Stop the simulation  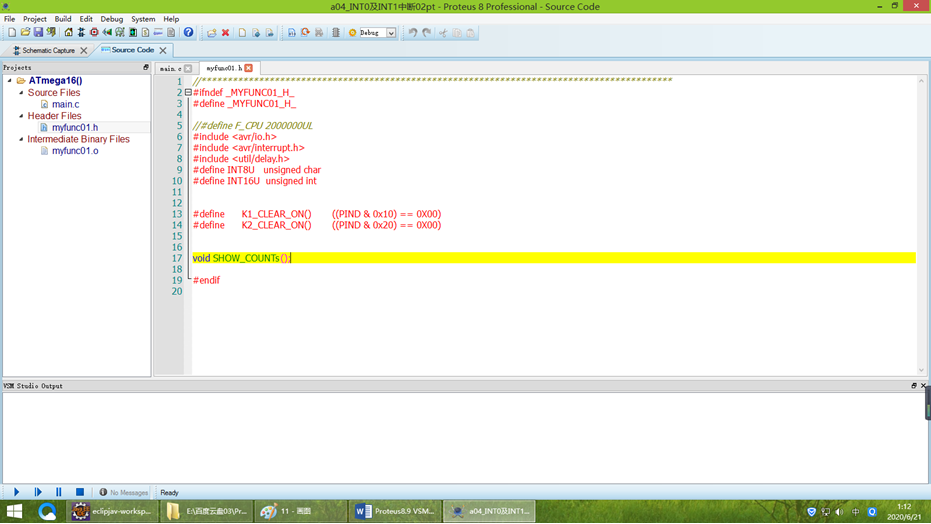click(x=80, y=492)
